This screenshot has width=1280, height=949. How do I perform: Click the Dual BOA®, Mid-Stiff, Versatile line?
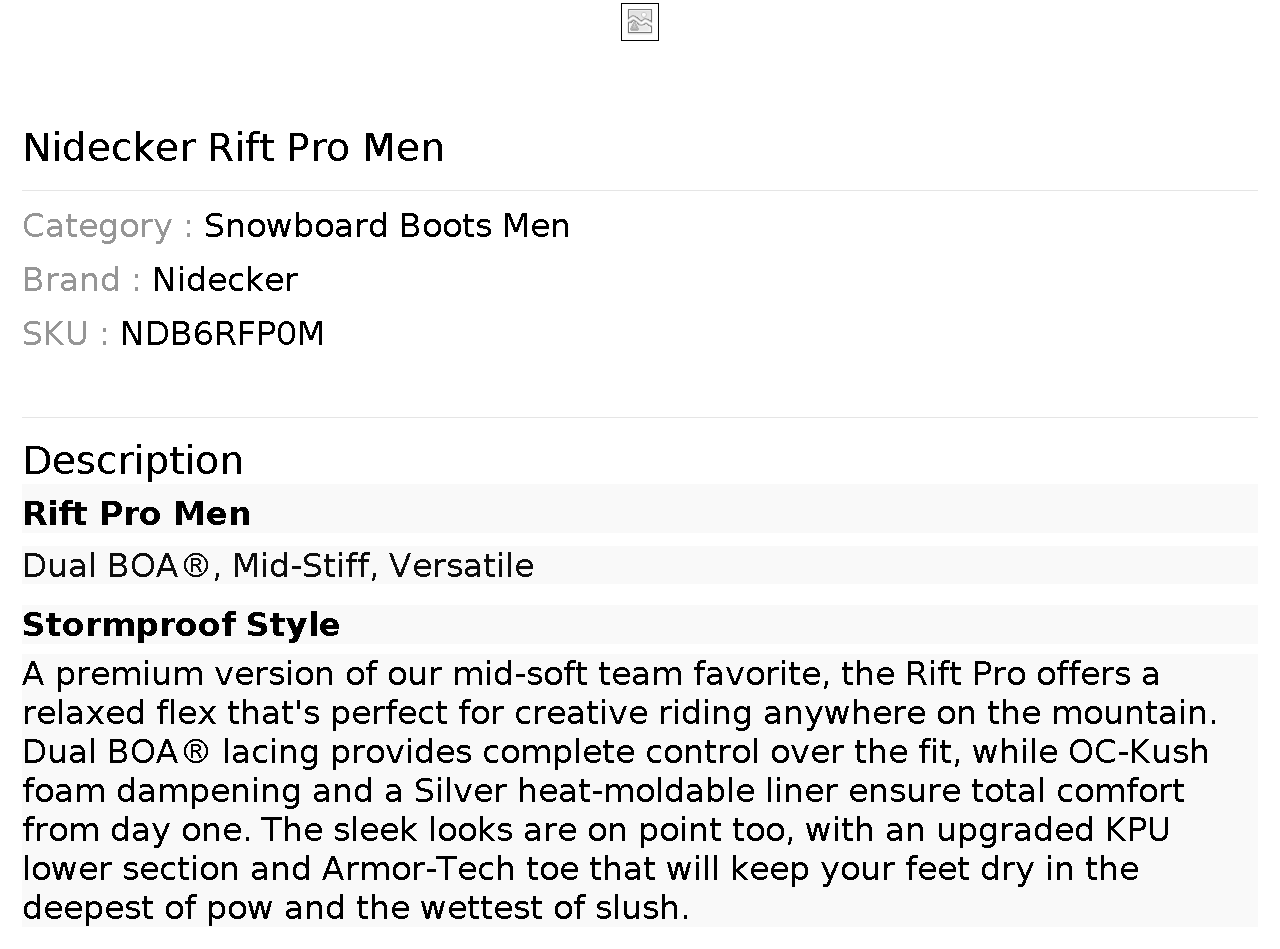(278, 566)
